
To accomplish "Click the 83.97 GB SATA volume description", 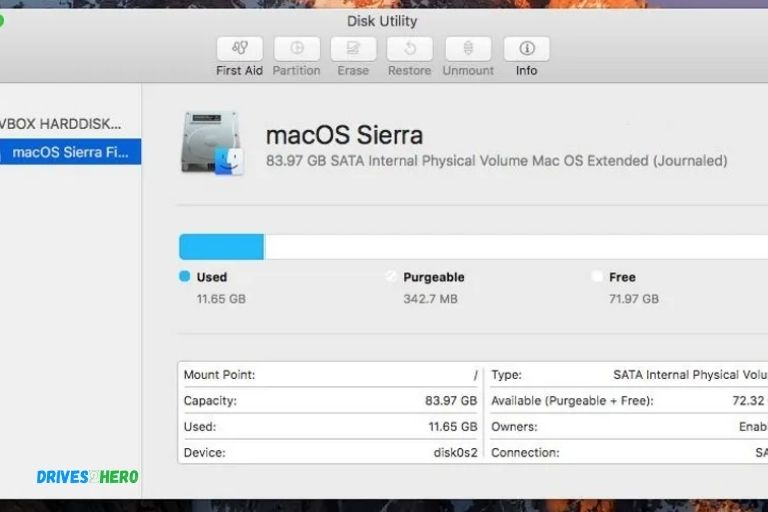I will (497, 161).
